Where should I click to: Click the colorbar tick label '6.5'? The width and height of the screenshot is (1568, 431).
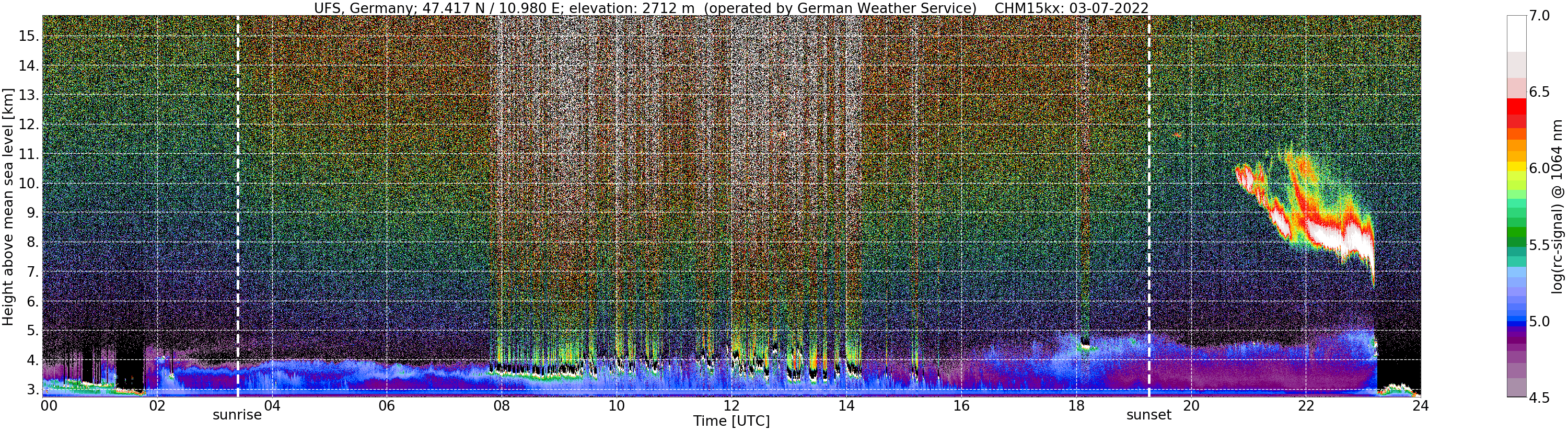[1540, 92]
